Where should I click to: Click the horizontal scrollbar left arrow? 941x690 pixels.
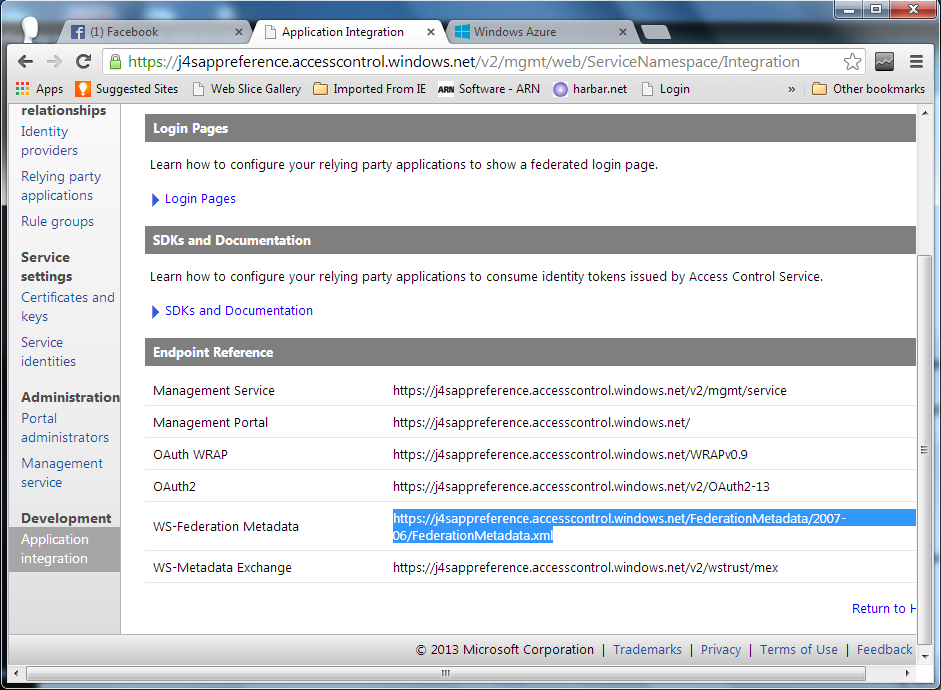coord(16,673)
